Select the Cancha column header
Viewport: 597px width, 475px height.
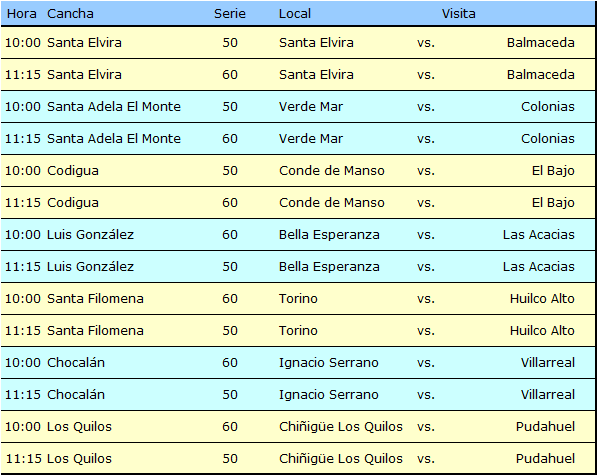pos(70,14)
